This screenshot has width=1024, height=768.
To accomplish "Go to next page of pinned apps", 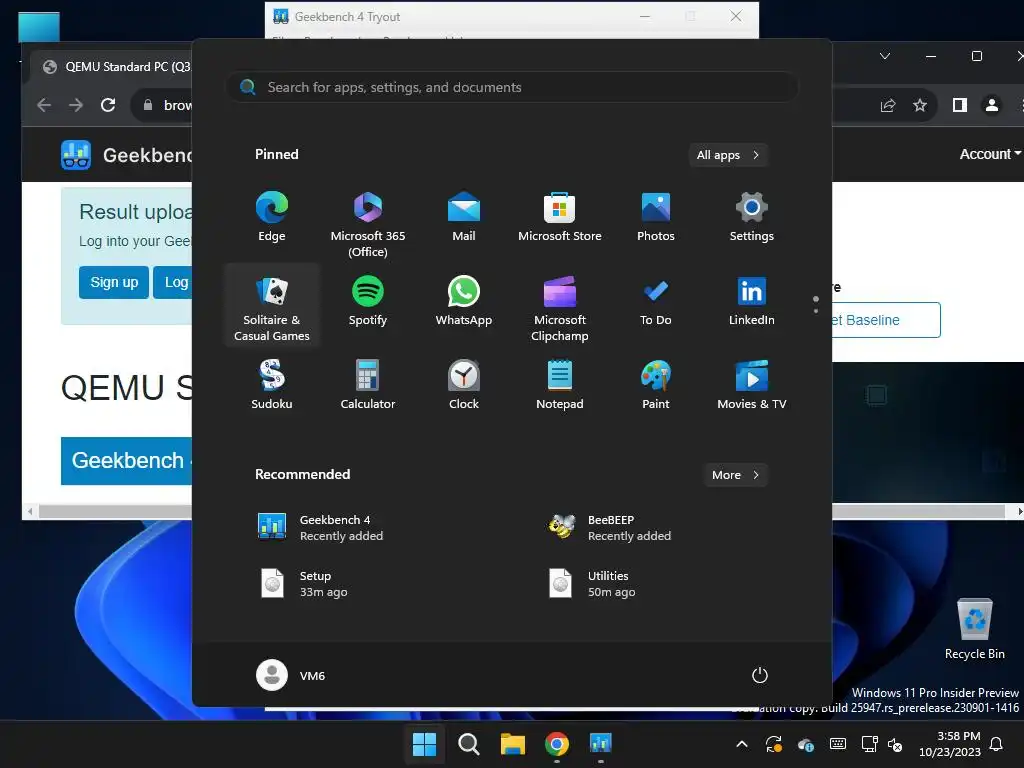I will (816, 310).
